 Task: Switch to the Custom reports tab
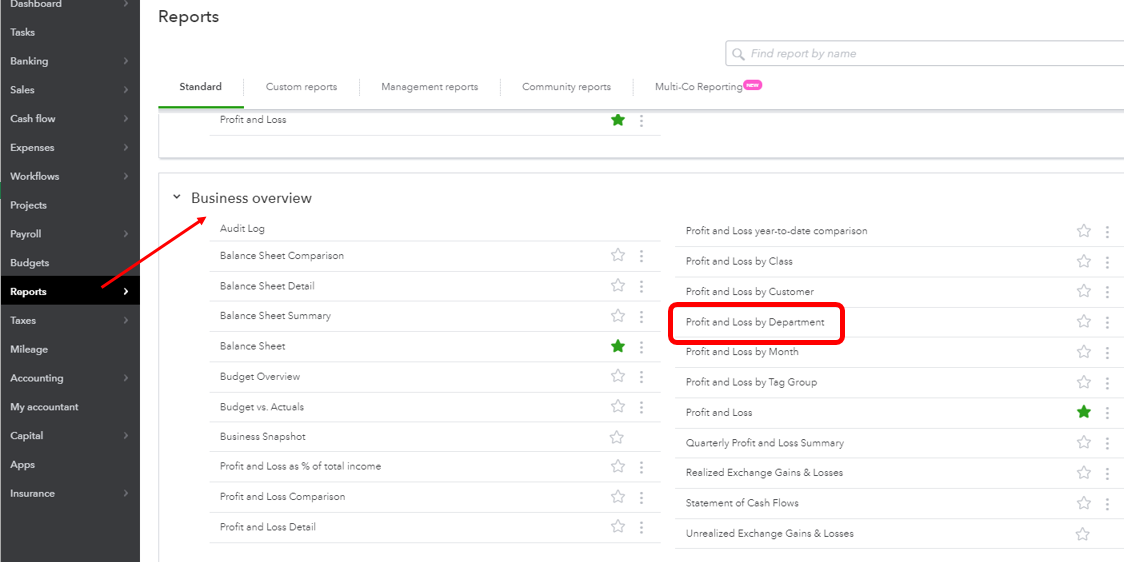coord(301,87)
